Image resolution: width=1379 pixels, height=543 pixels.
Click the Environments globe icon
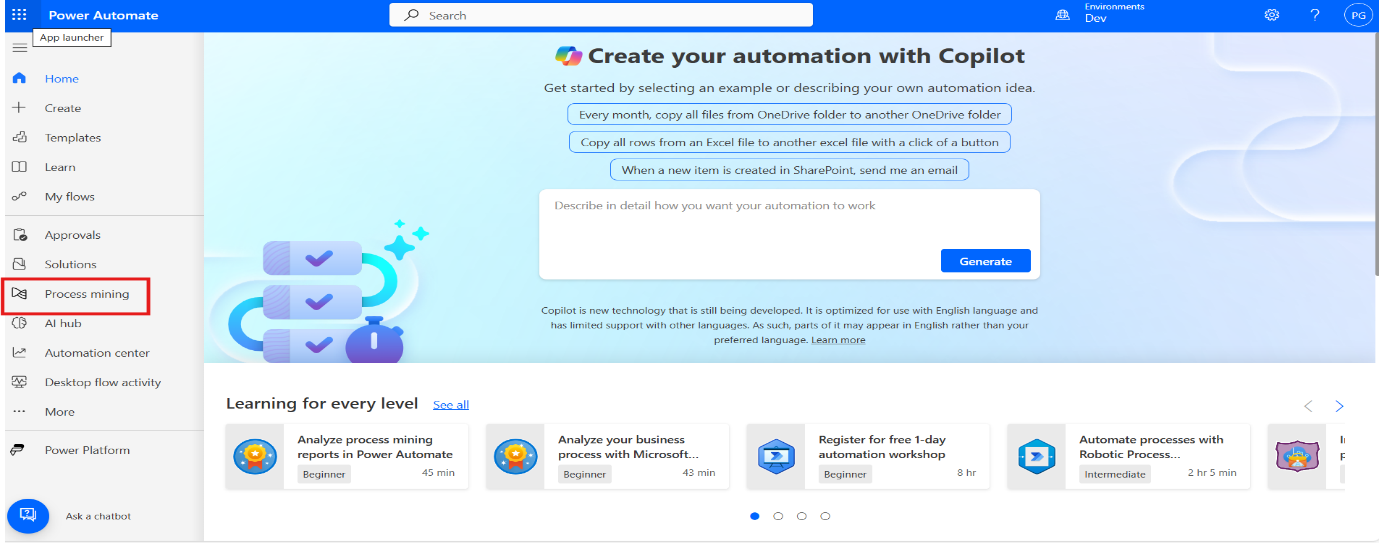(x=1062, y=15)
